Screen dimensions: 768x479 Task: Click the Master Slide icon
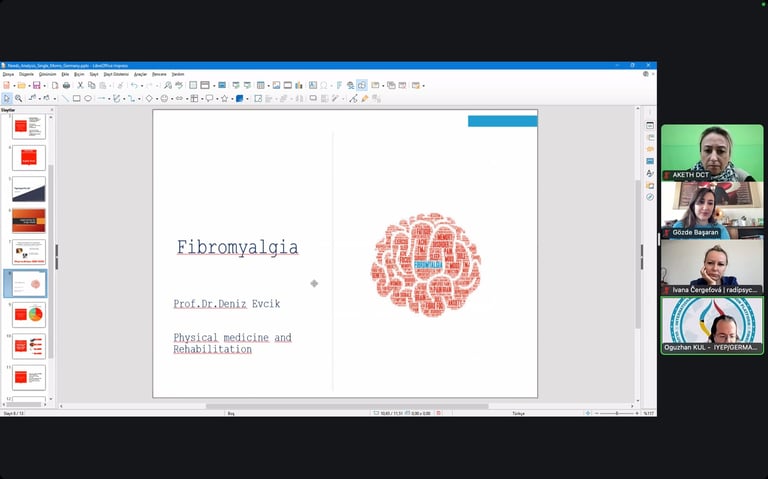coord(222,85)
